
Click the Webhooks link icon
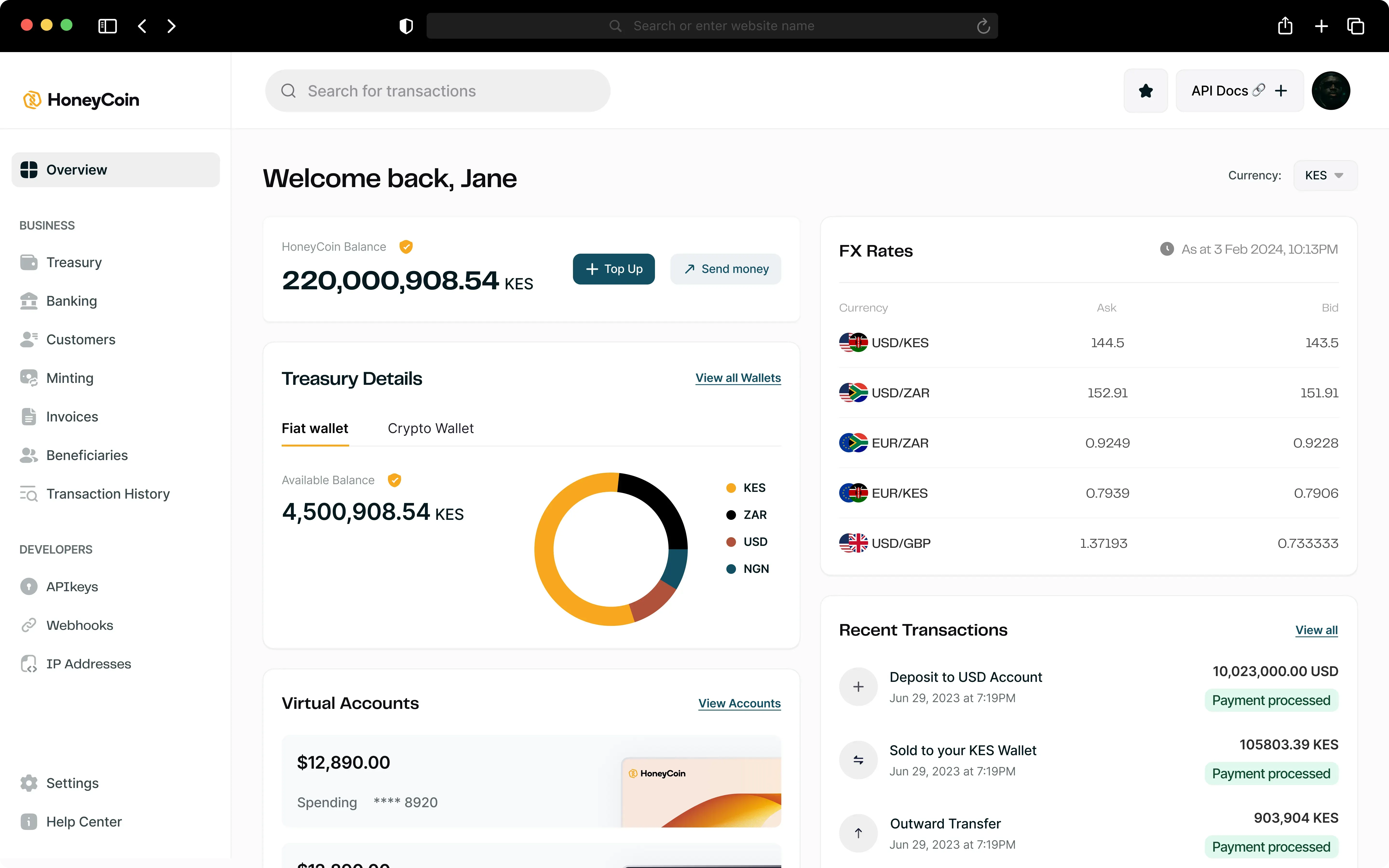(x=29, y=625)
